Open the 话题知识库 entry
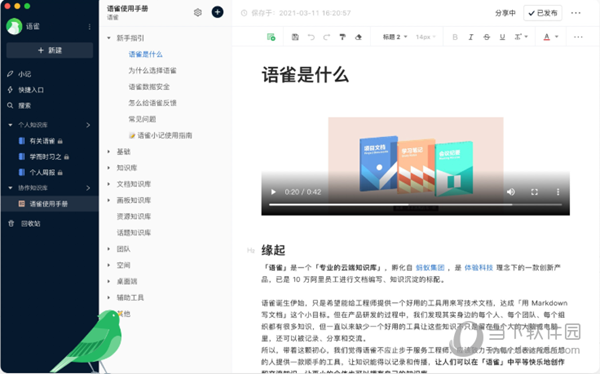 click(134, 233)
